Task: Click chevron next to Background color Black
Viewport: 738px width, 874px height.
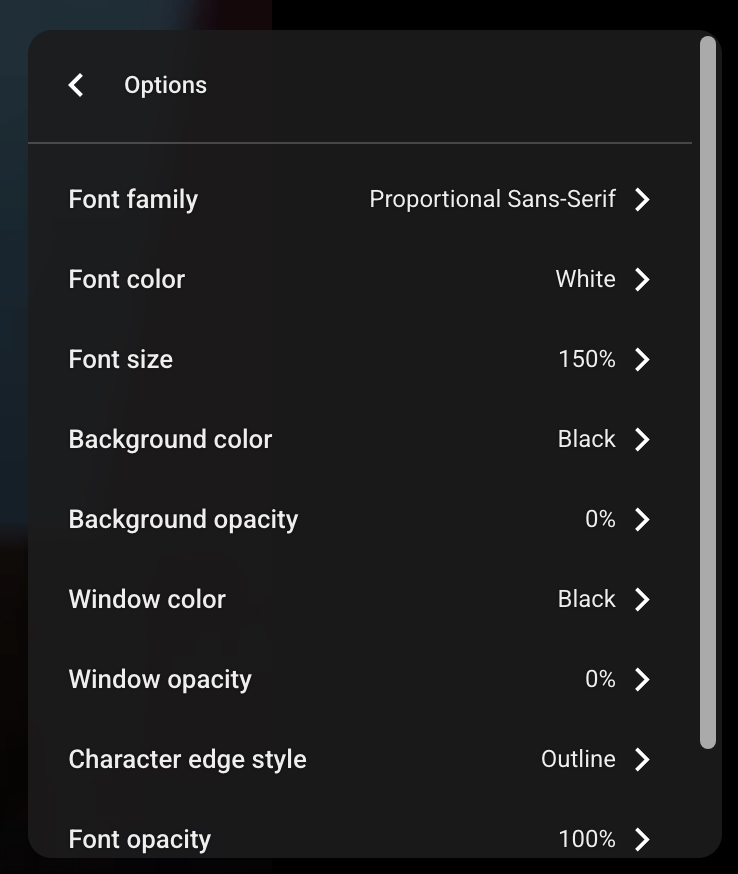Action: (x=642, y=439)
